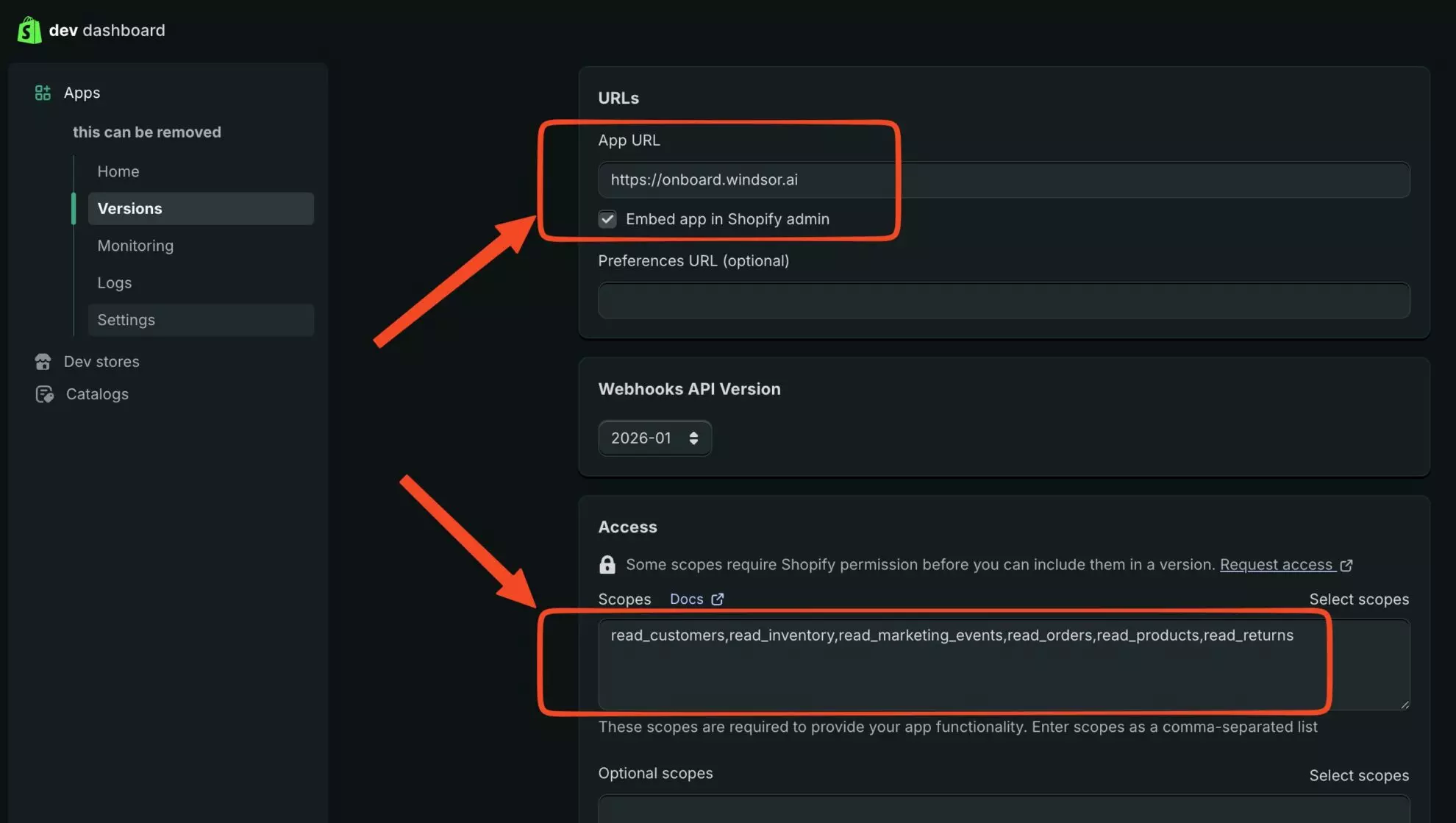
Task: Open the Webhooks API Version 2026-01 dropdown
Action: coord(654,438)
